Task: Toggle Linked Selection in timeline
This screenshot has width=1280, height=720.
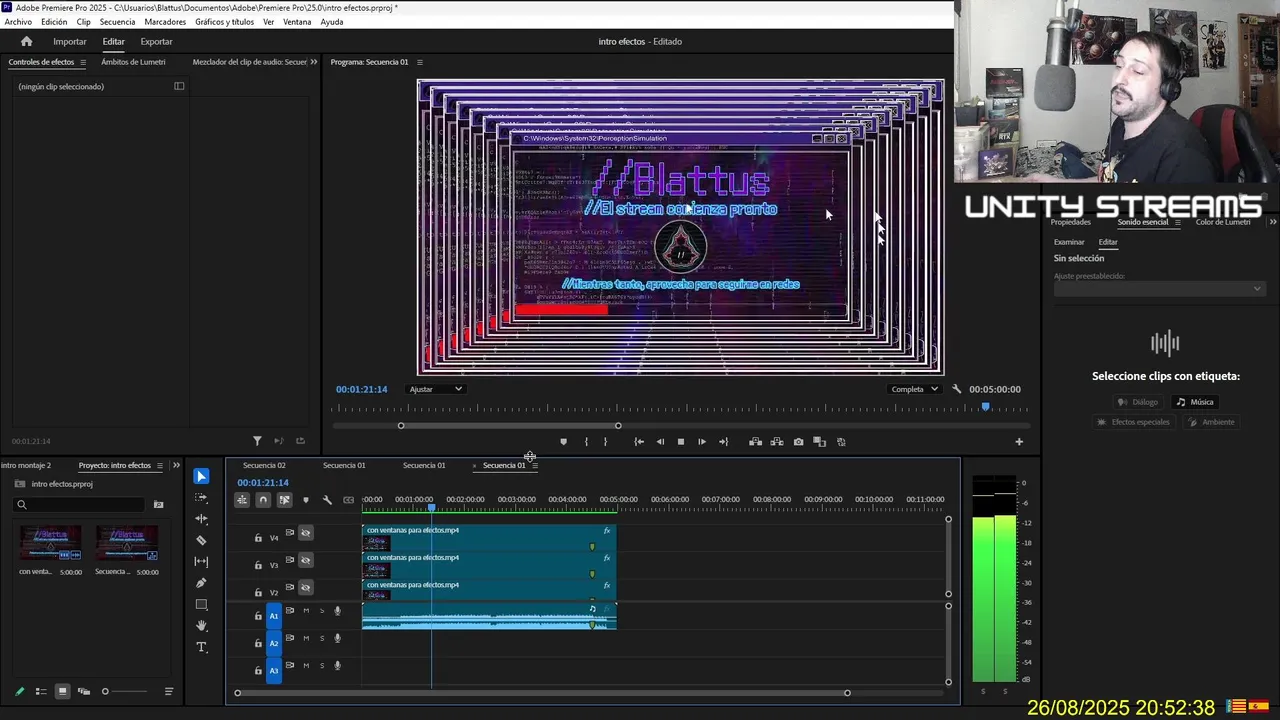Action: [x=284, y=500]
